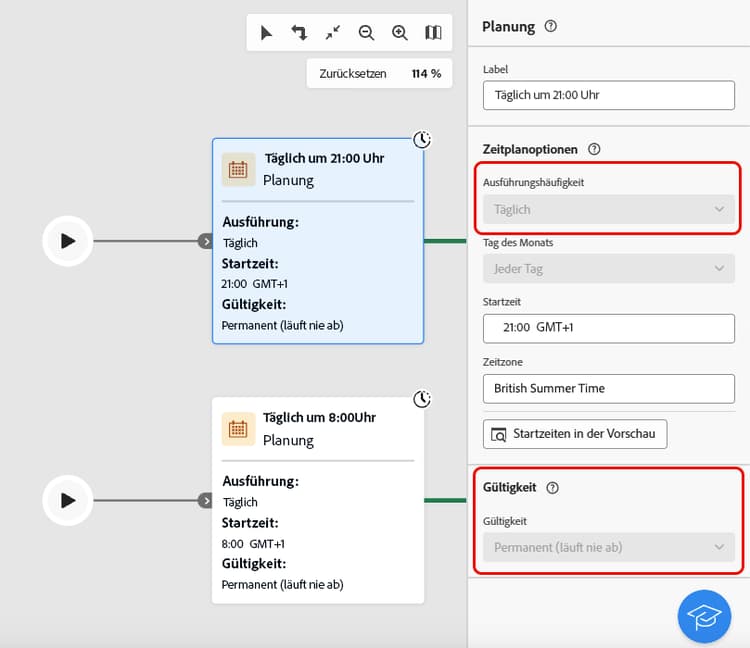Open help icon next to Planung heading
The image size is (750, 648).
(x=551, y=26)
